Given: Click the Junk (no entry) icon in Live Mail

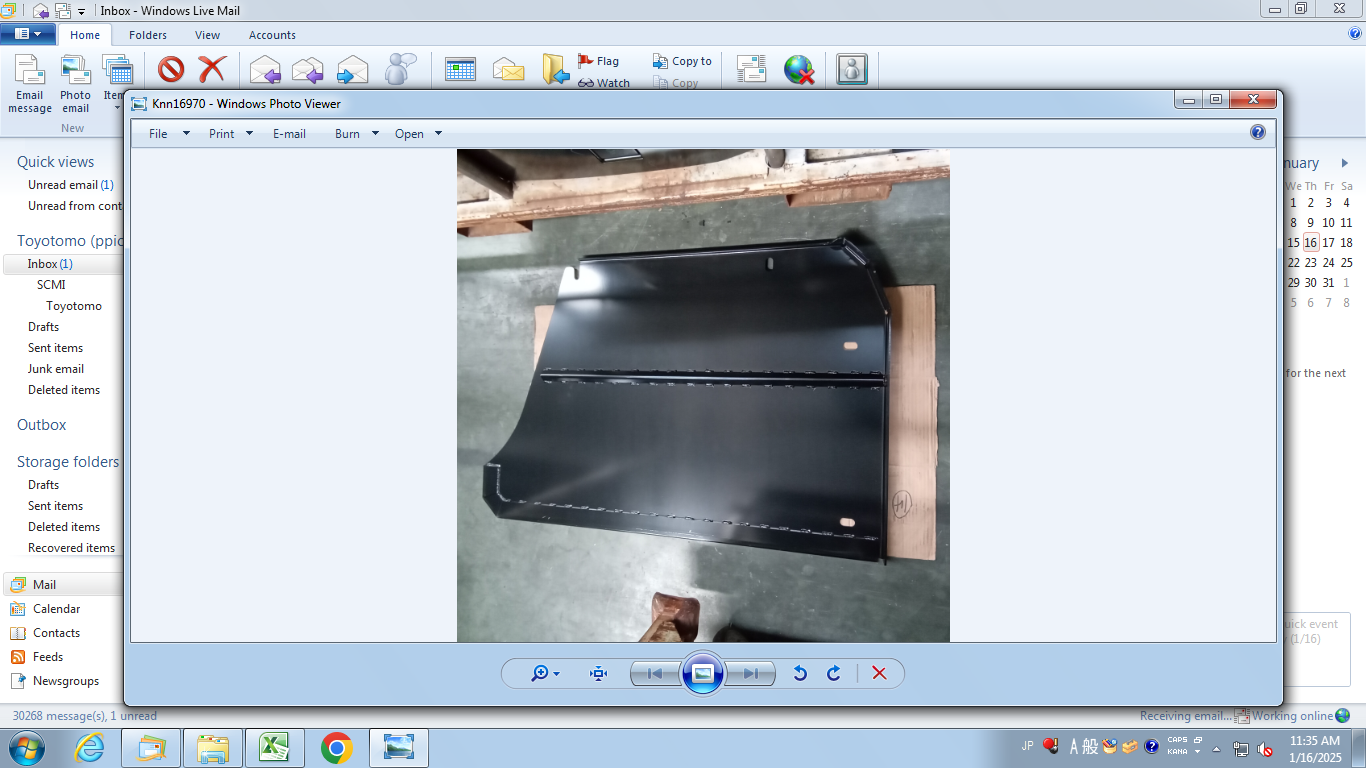Looking at the screenshot, I should [x=171, y=69].
